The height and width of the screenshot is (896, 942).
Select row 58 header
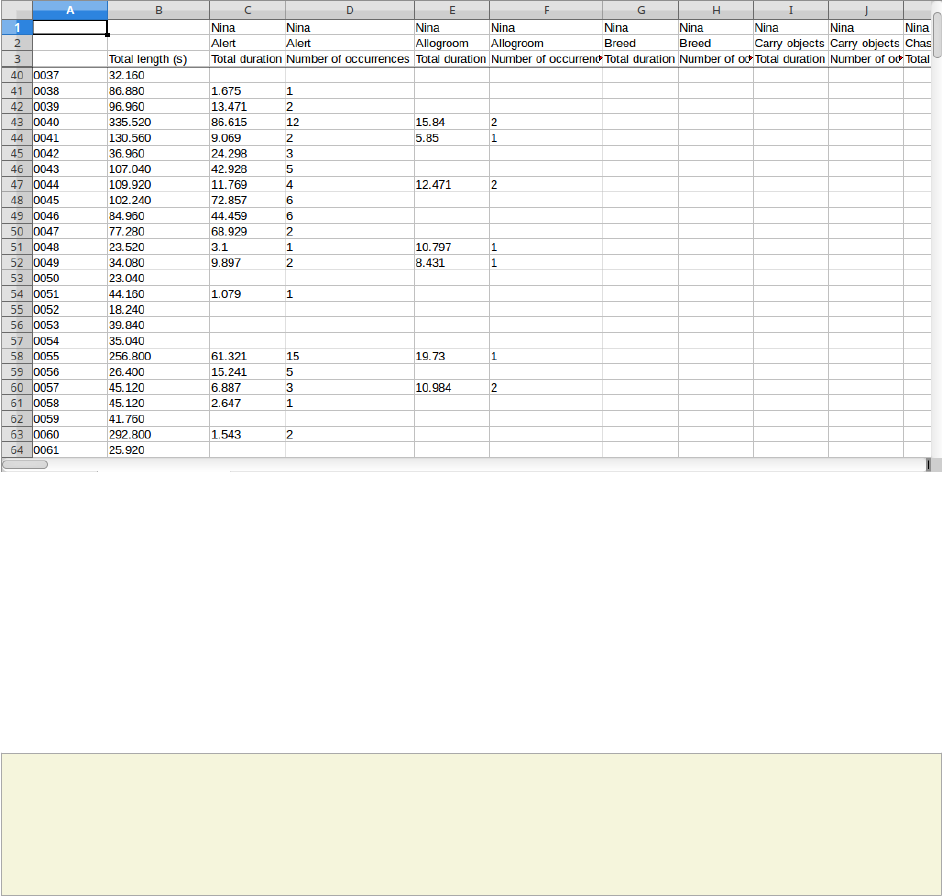click(17, 356)
